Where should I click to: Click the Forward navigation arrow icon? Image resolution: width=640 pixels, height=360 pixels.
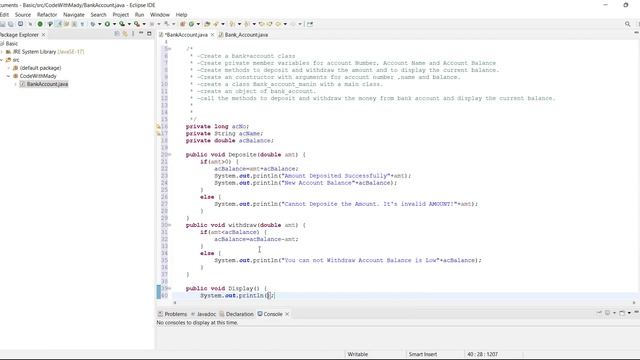[x=293, y=24]
